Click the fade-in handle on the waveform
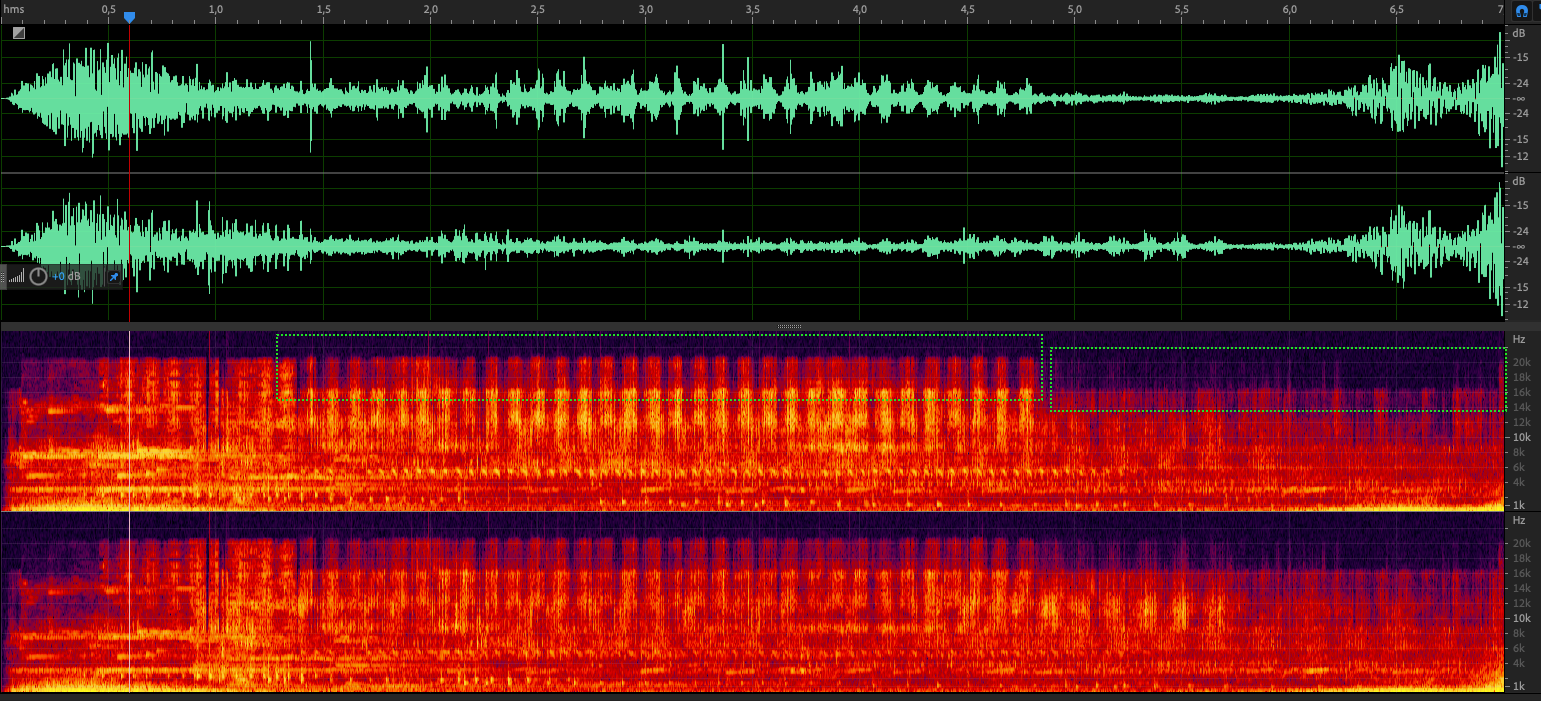Image resolution: width=1541 pixels, height=701 pixels. coord(19,33)
